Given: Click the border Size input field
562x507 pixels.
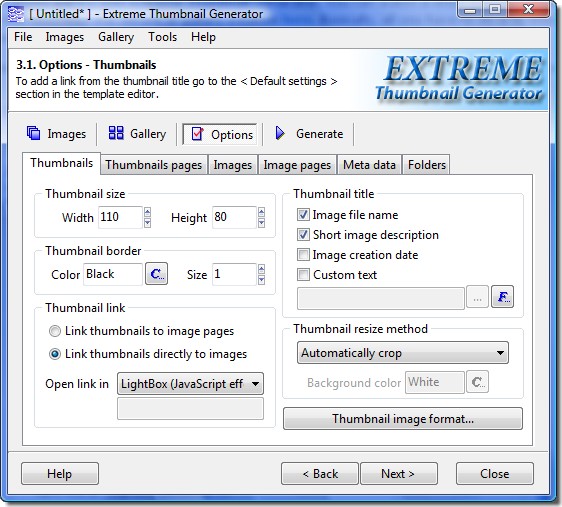Looking at the screenshot, I should 234,274.
